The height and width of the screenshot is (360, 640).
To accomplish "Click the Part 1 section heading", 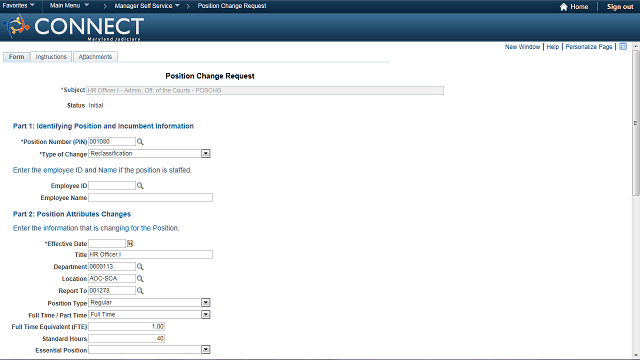I will click(103, 126).
